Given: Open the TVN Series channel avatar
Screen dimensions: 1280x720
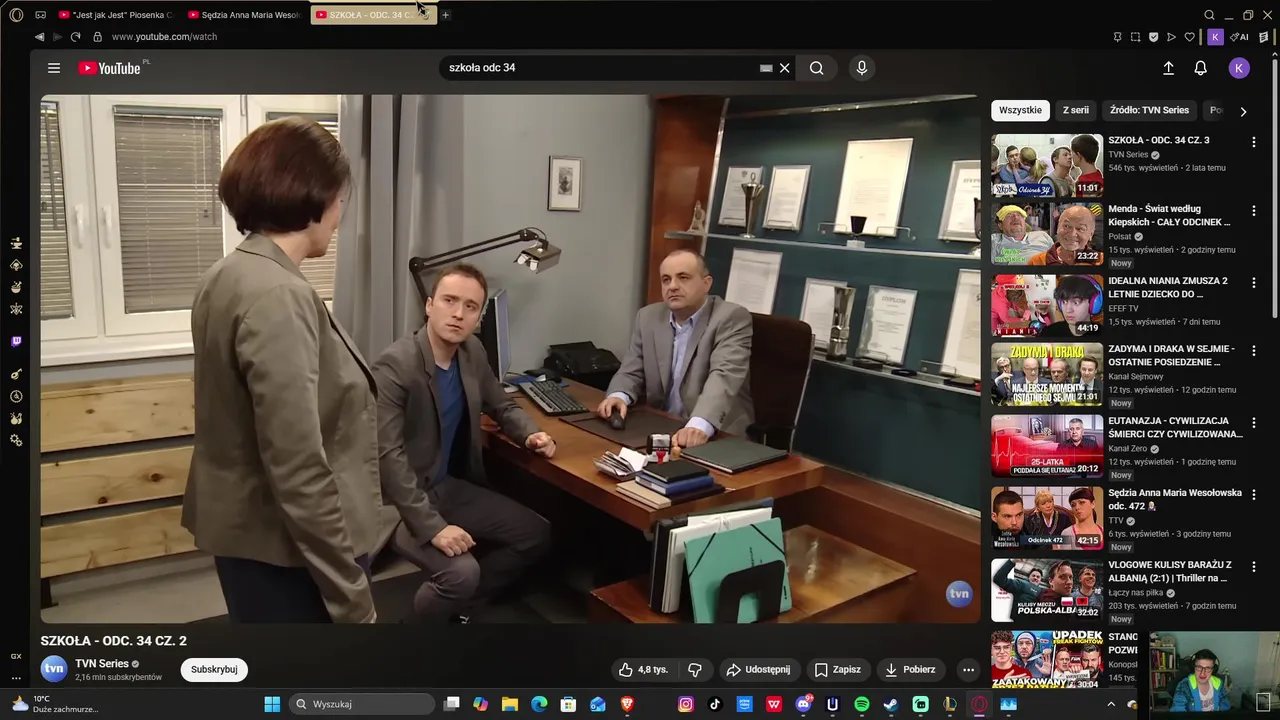Looking at the screenshot, I should 54,669.
